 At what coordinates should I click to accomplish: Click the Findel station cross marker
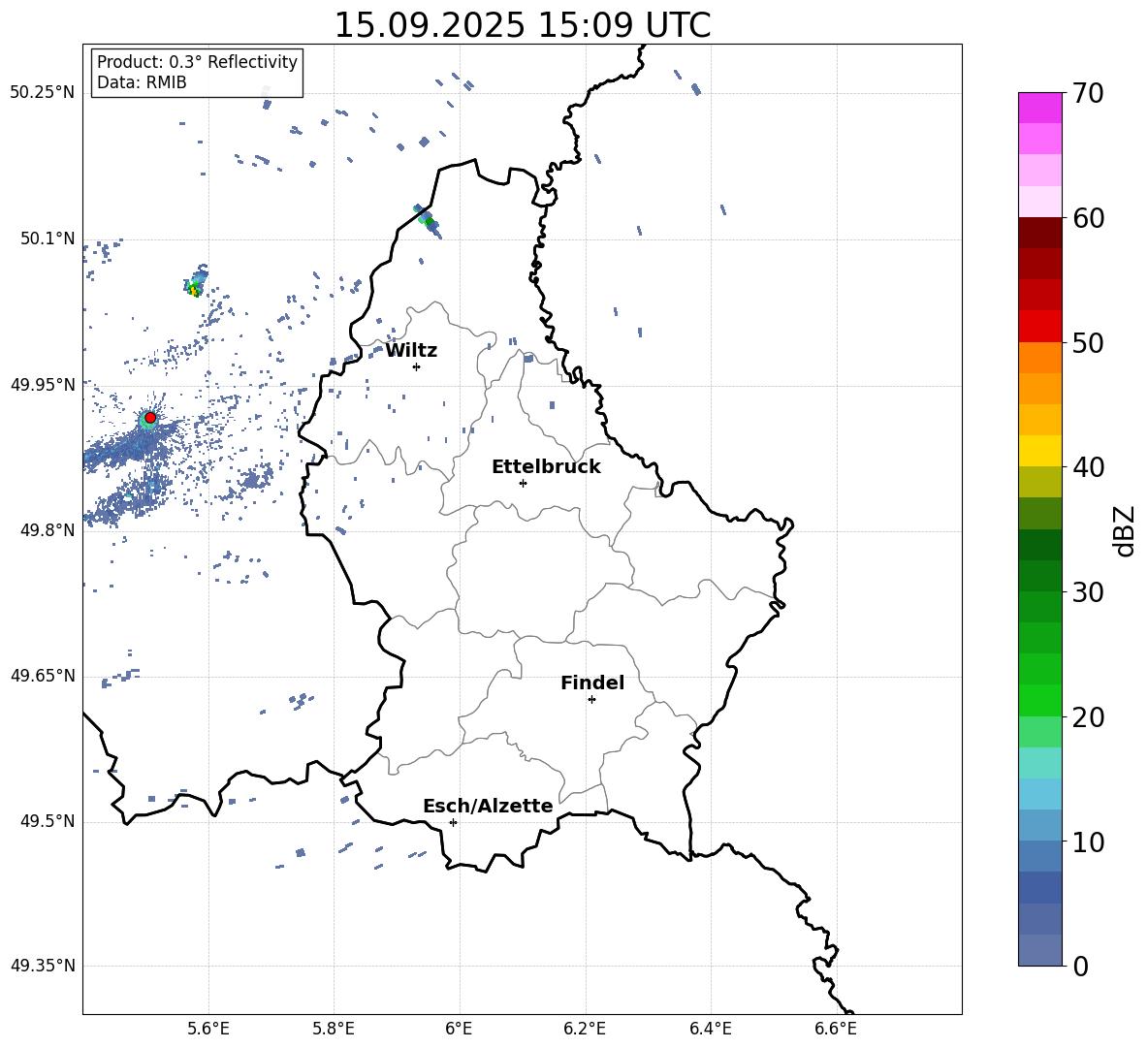[591, 699]
